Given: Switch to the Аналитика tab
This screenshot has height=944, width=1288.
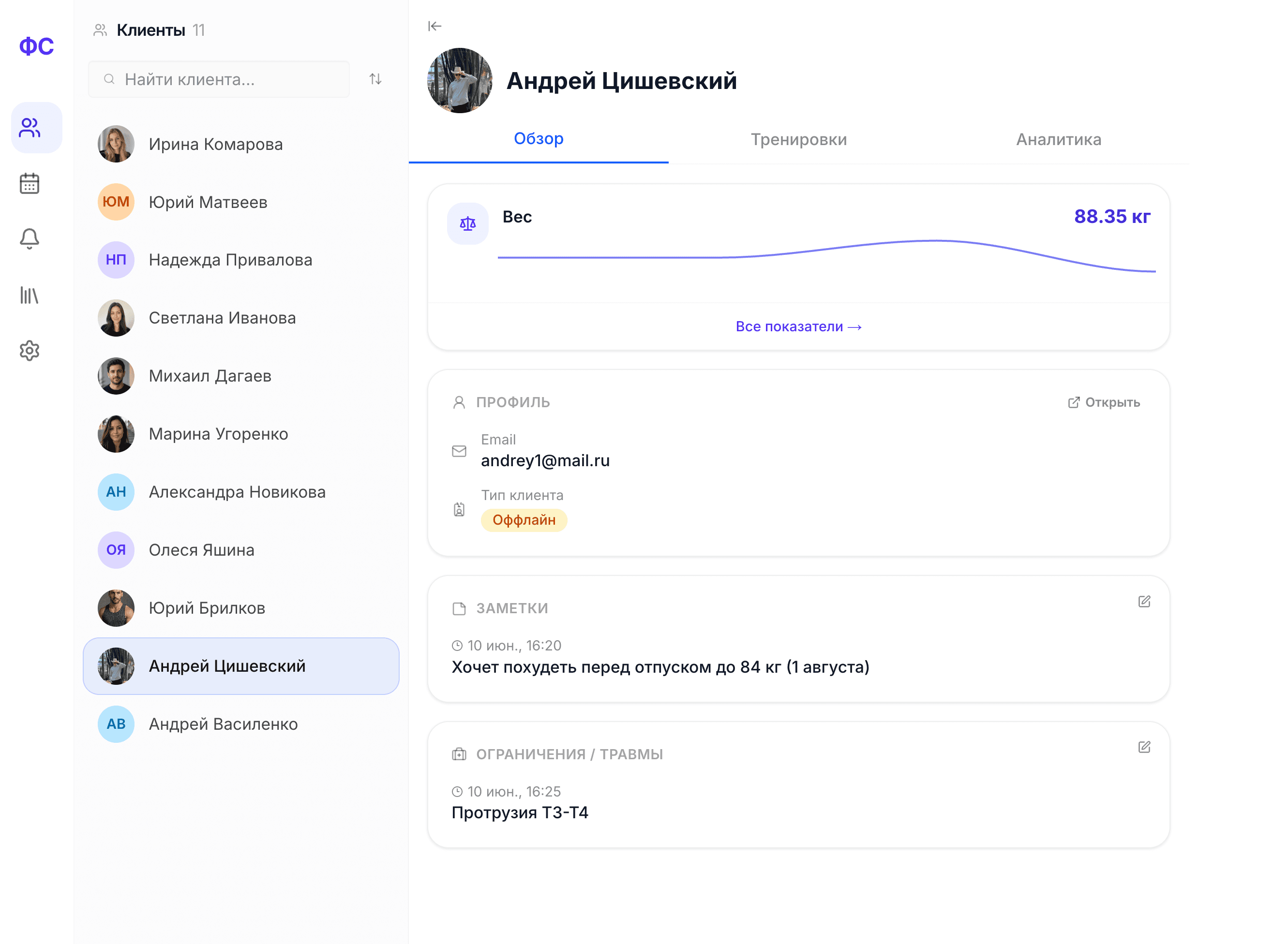Looking at the screenshot, I should (x=1059, y=139).
